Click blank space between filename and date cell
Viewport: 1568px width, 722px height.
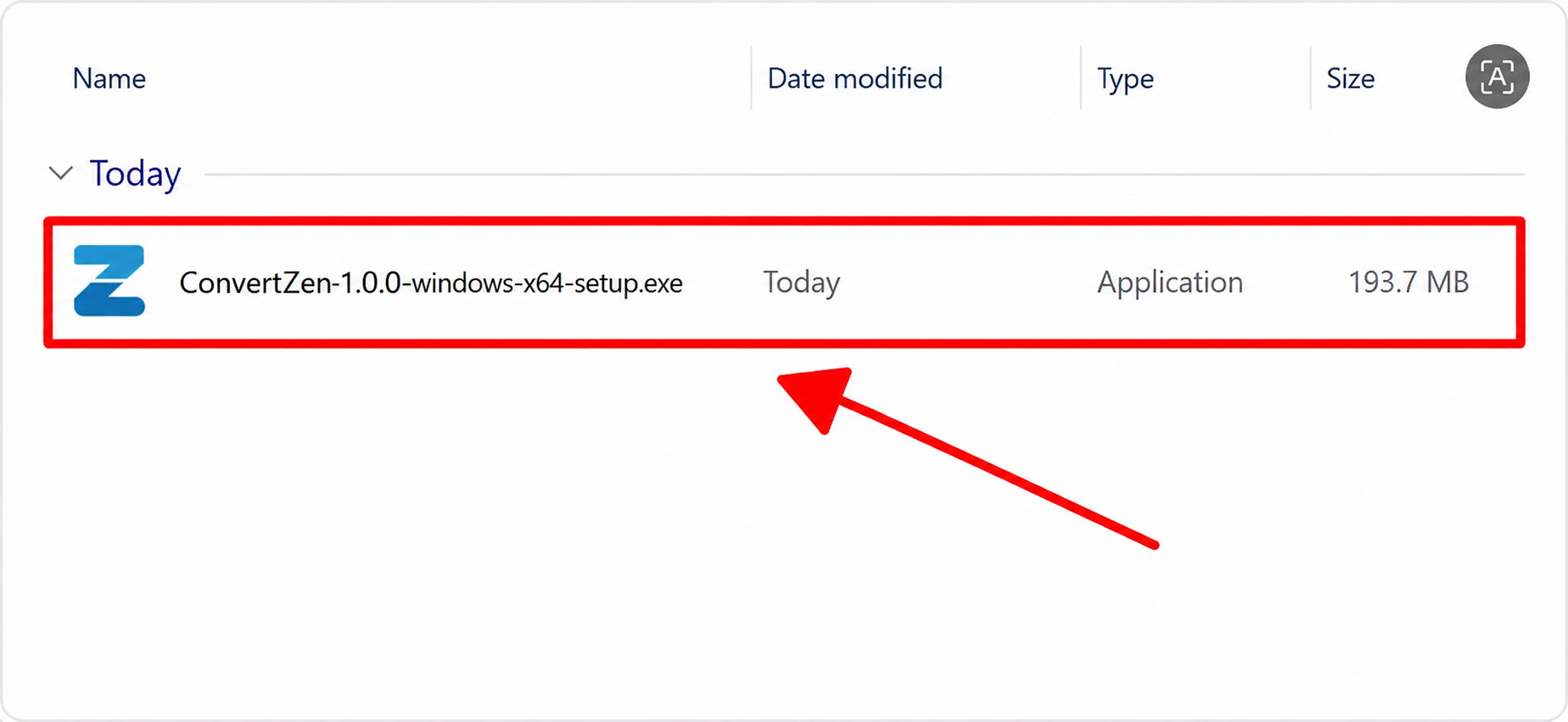point(723,282)
